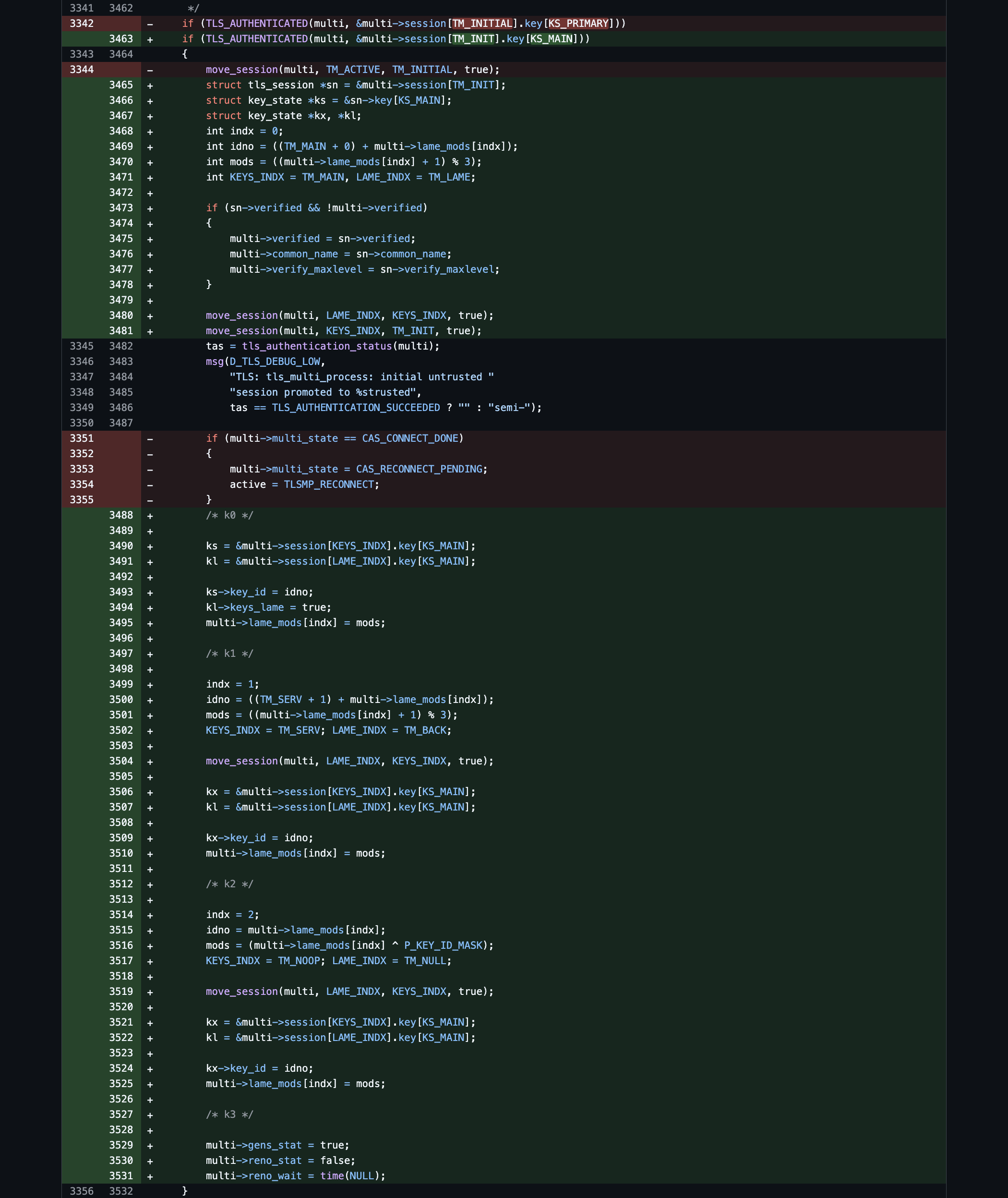Click the TLS_AUTHENTICATION_SUCCEEDED constant
This screenshot has height=1198, width=1008.
click(x=355, y=408)
